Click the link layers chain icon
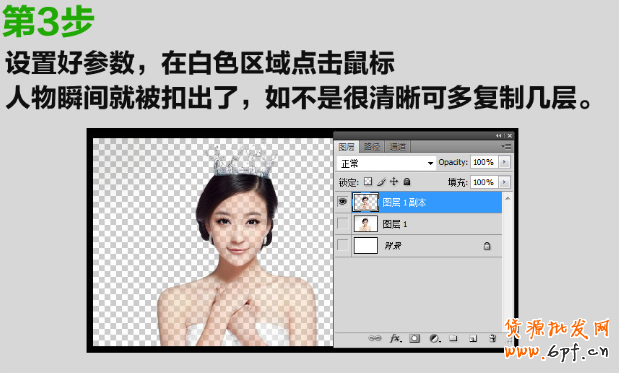 point(374,338)
